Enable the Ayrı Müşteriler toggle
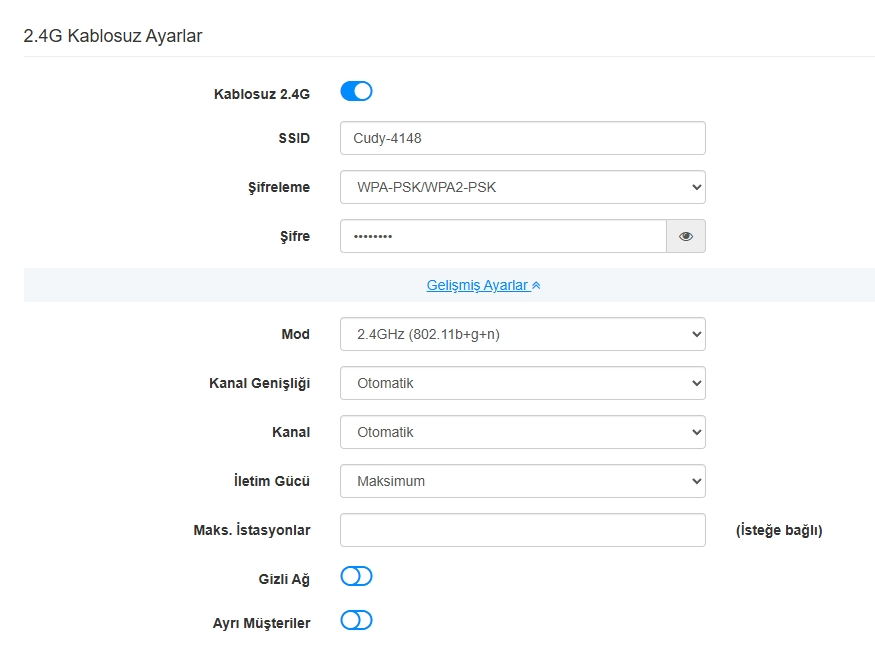 click(356, 620)
